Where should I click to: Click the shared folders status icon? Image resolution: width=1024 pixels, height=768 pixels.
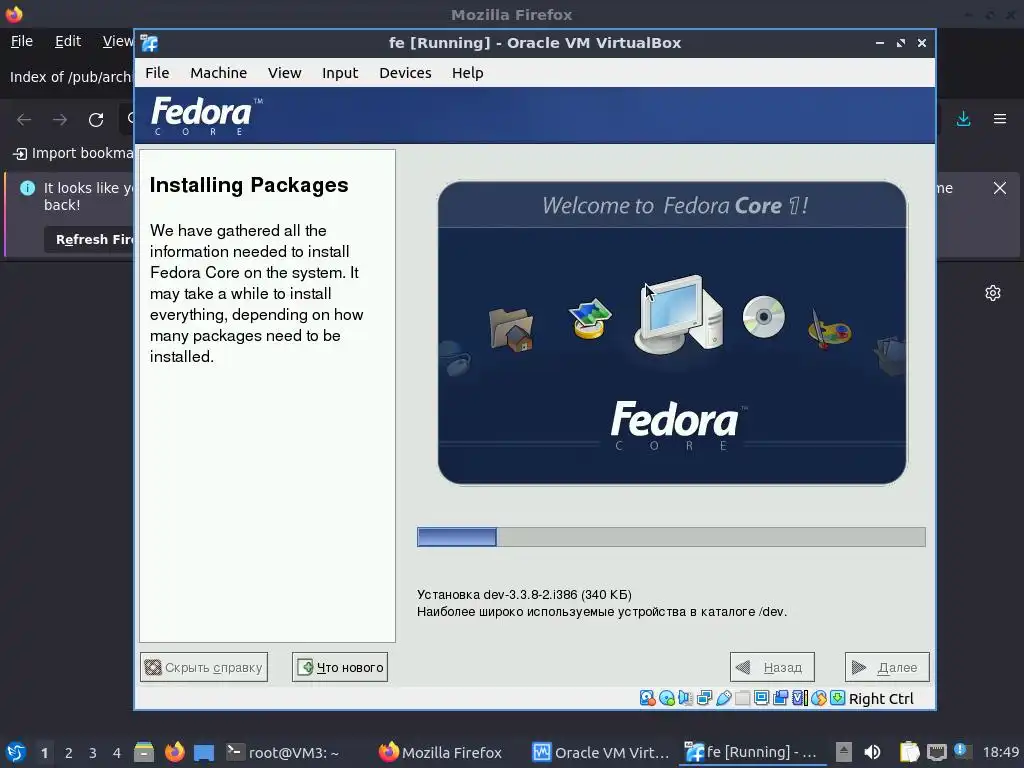point(743,698)
